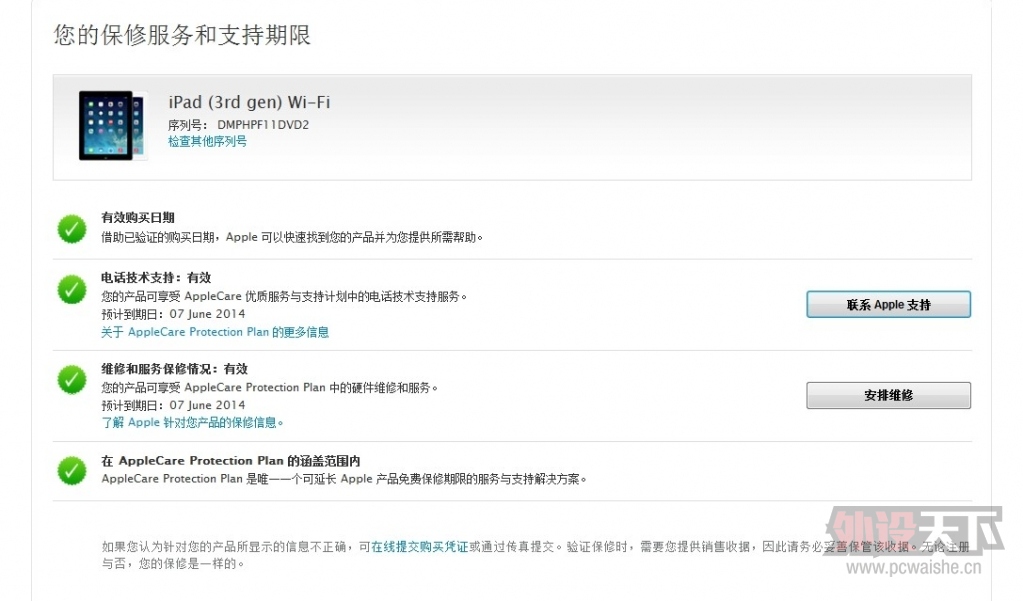Click the sentence starting AppleCare Protection Plan 是唯一

click(x=344, y=479)
